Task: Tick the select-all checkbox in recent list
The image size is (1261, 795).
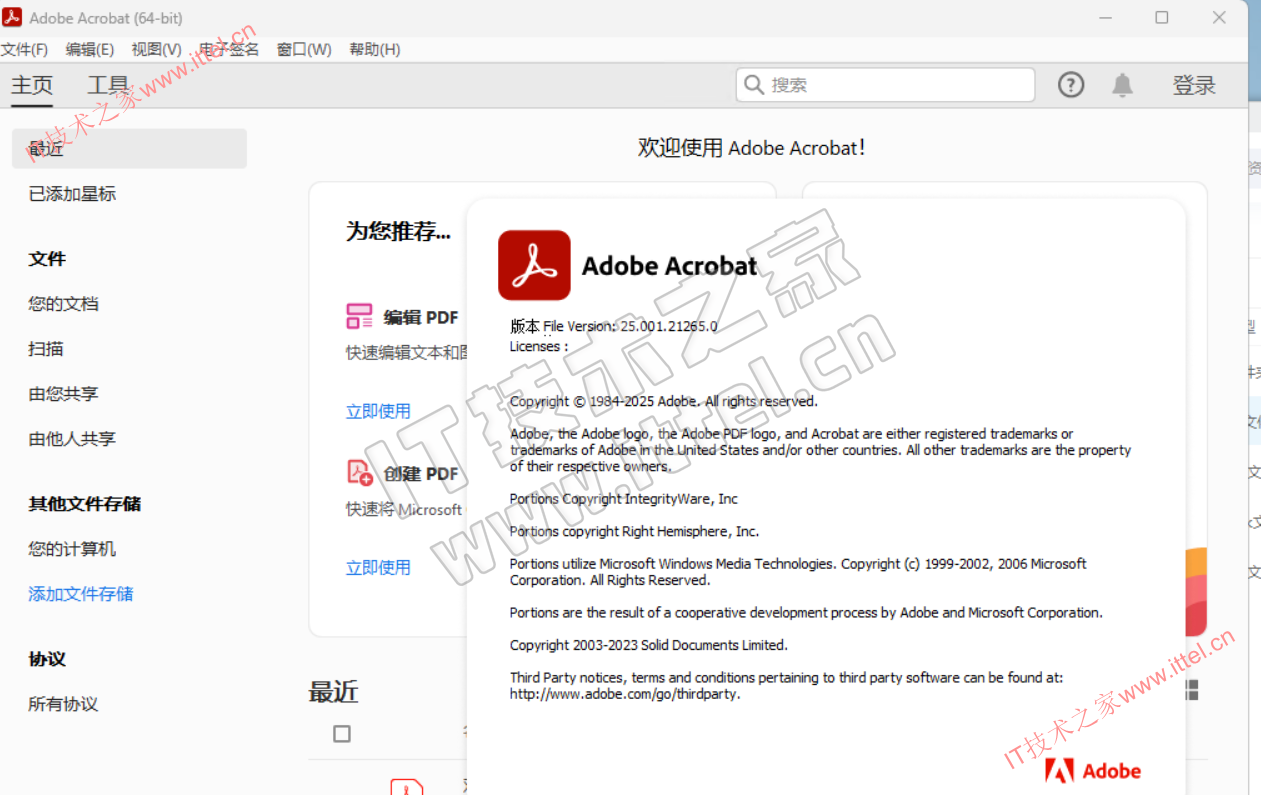Action: point(342,734)
